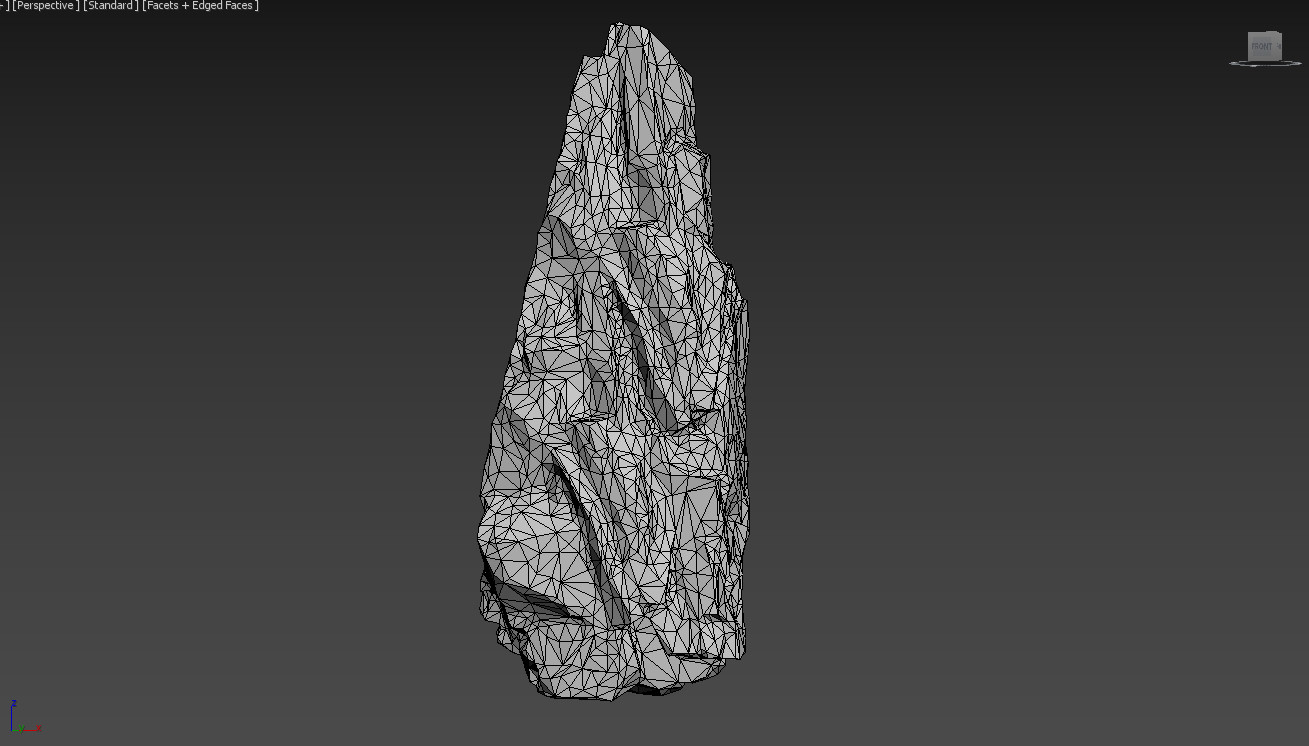This screenshot has height=746, width=1309.
Task: Click the FRONT face of the ViewCube
Action: pos(1264,45)
